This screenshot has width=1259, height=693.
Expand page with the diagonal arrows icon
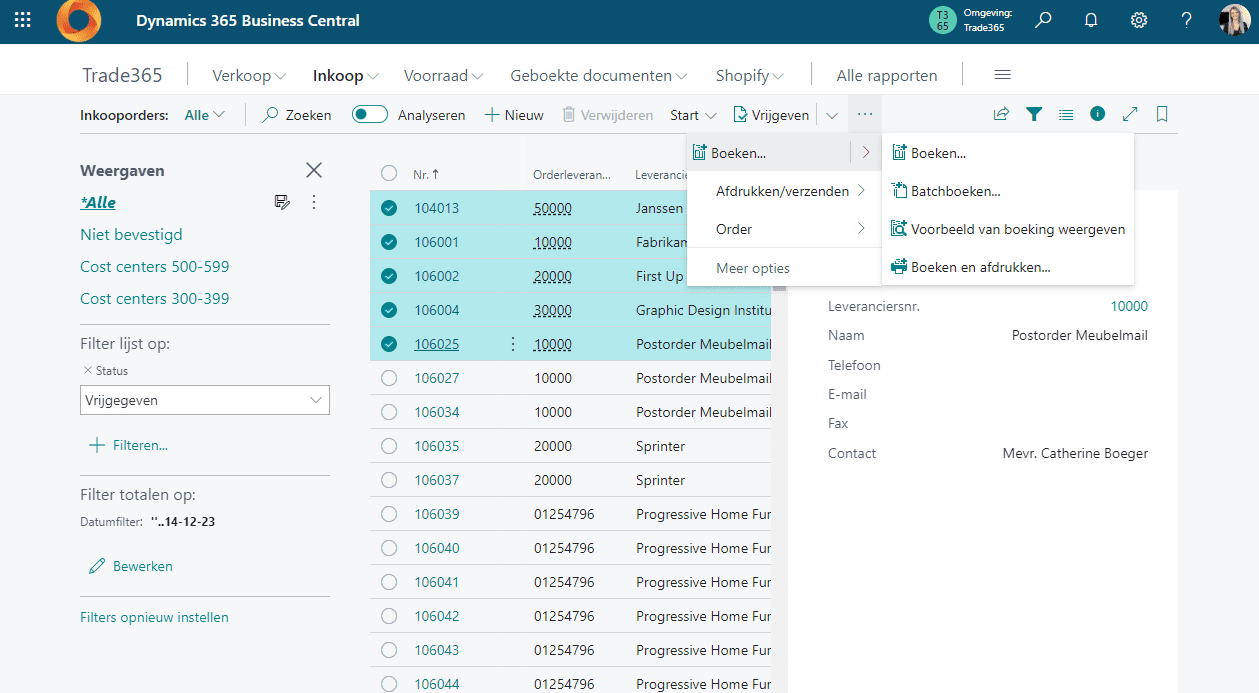[x=1130, y=114]
